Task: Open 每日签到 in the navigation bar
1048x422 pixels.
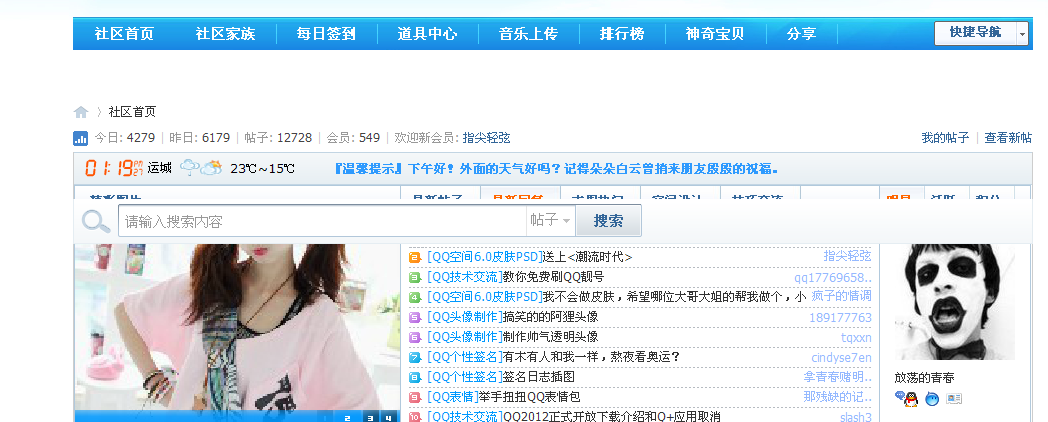Action: click(326, 33)
